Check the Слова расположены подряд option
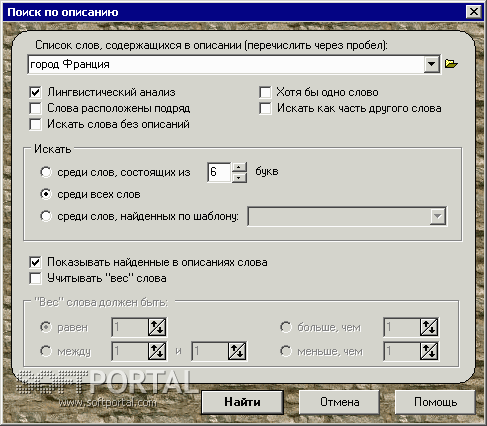 tap(35, 108)
